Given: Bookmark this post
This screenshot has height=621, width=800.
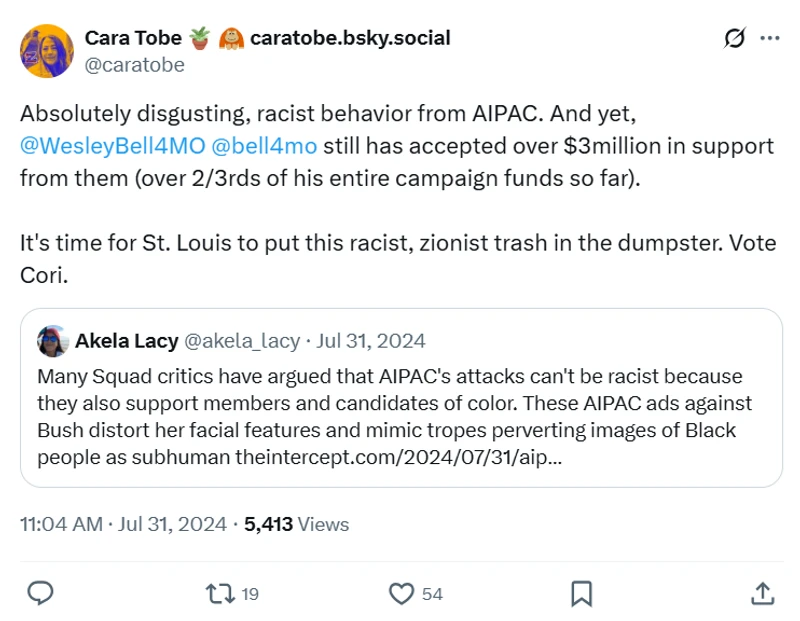Looking at the screenshot, I should 581,593.
